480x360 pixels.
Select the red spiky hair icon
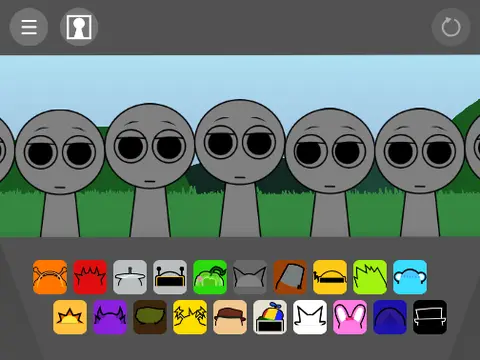(x=90, y=277)
